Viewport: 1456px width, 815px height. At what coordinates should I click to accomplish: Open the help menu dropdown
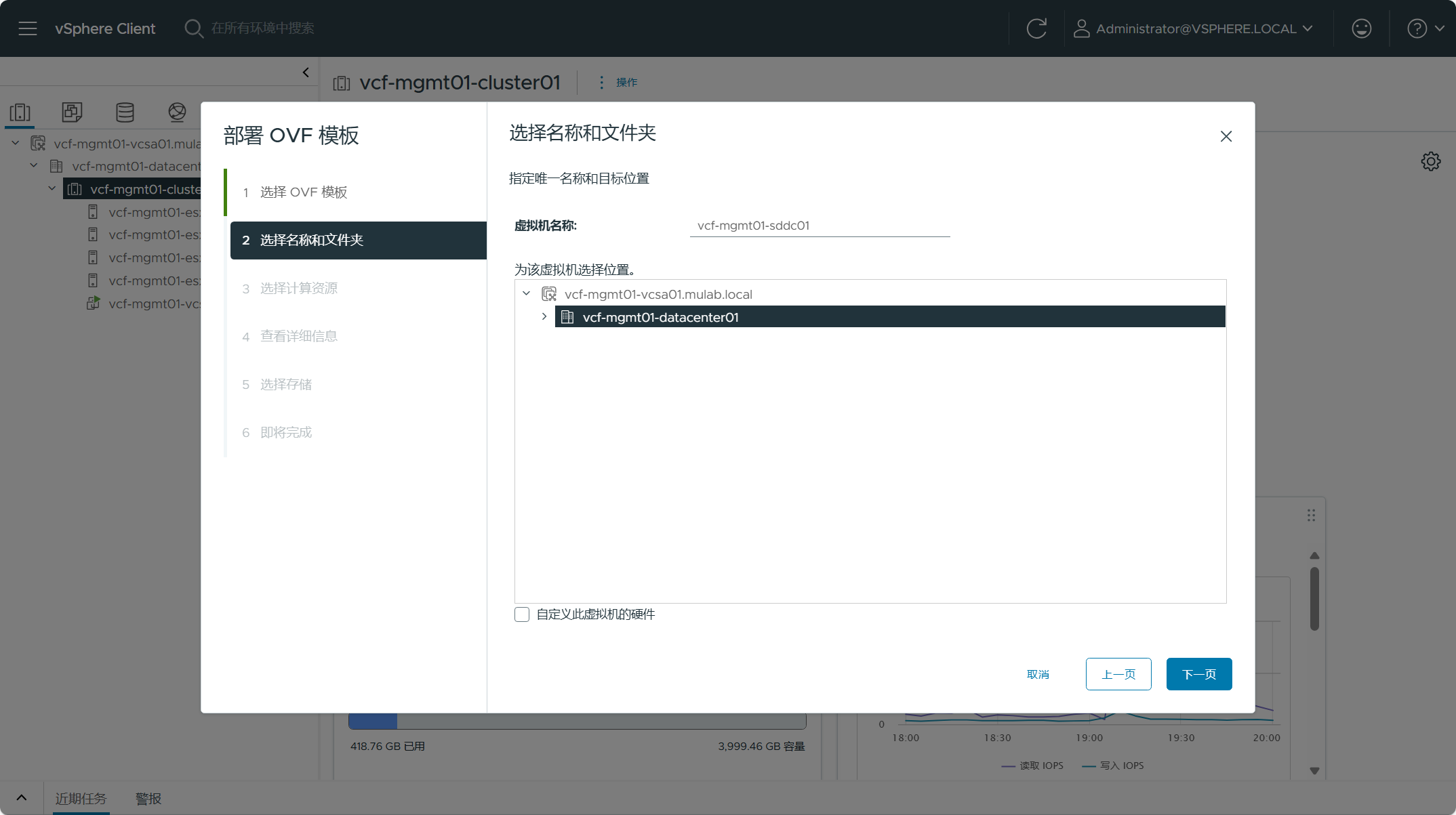tap(1425, 28)
